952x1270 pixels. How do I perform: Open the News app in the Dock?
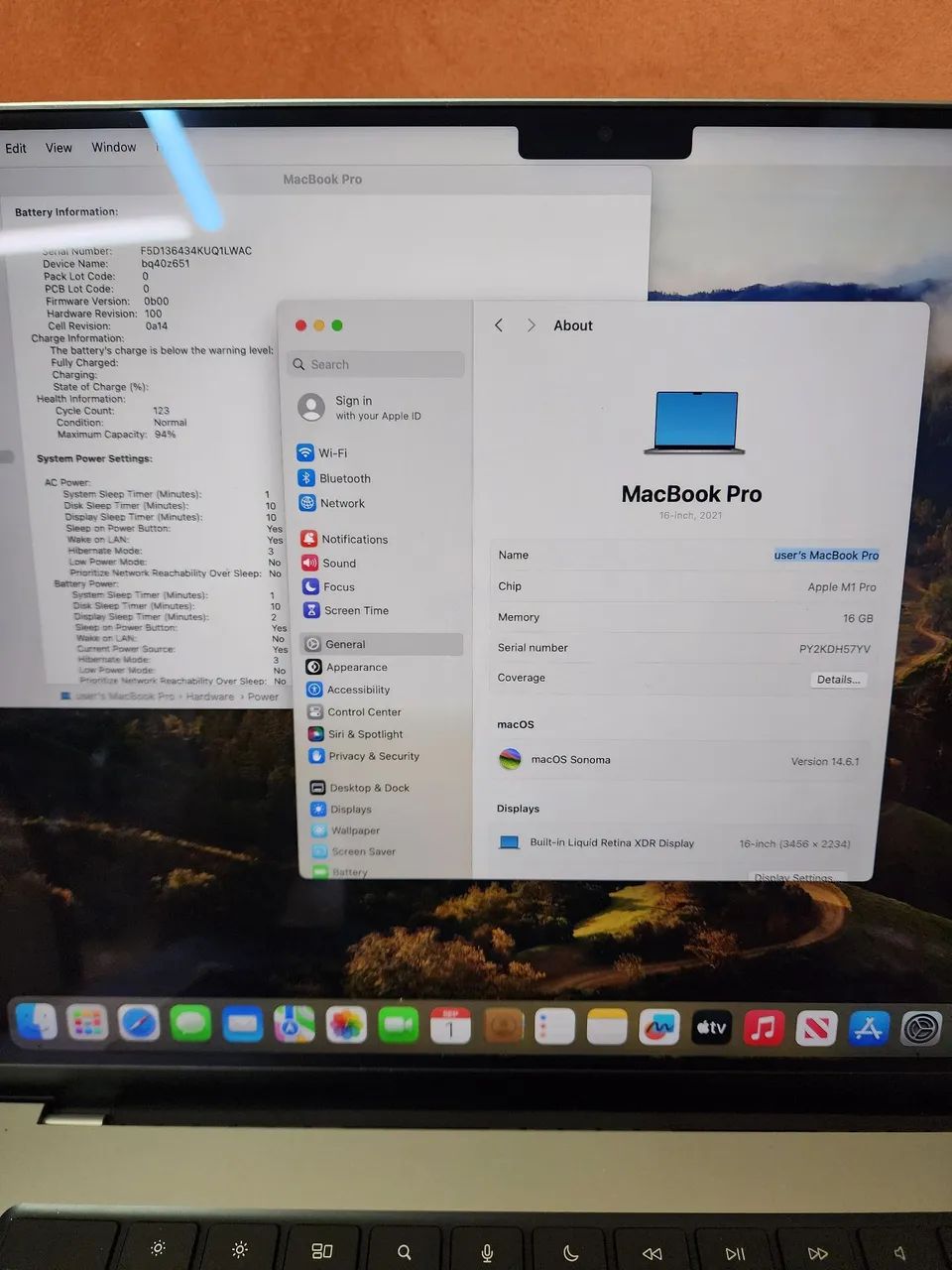tap(816, 1029)
